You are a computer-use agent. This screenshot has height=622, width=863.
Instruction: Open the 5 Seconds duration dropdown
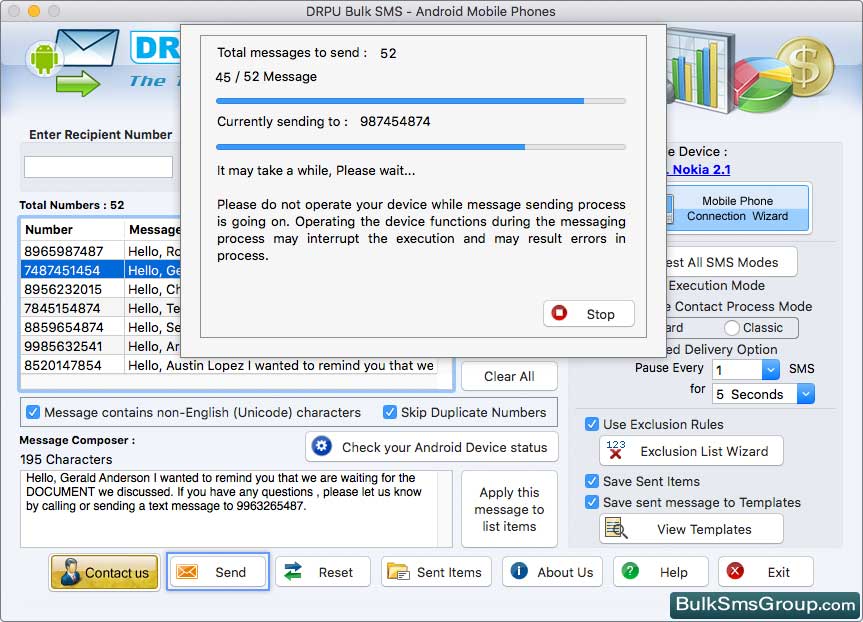pos(806,394)
